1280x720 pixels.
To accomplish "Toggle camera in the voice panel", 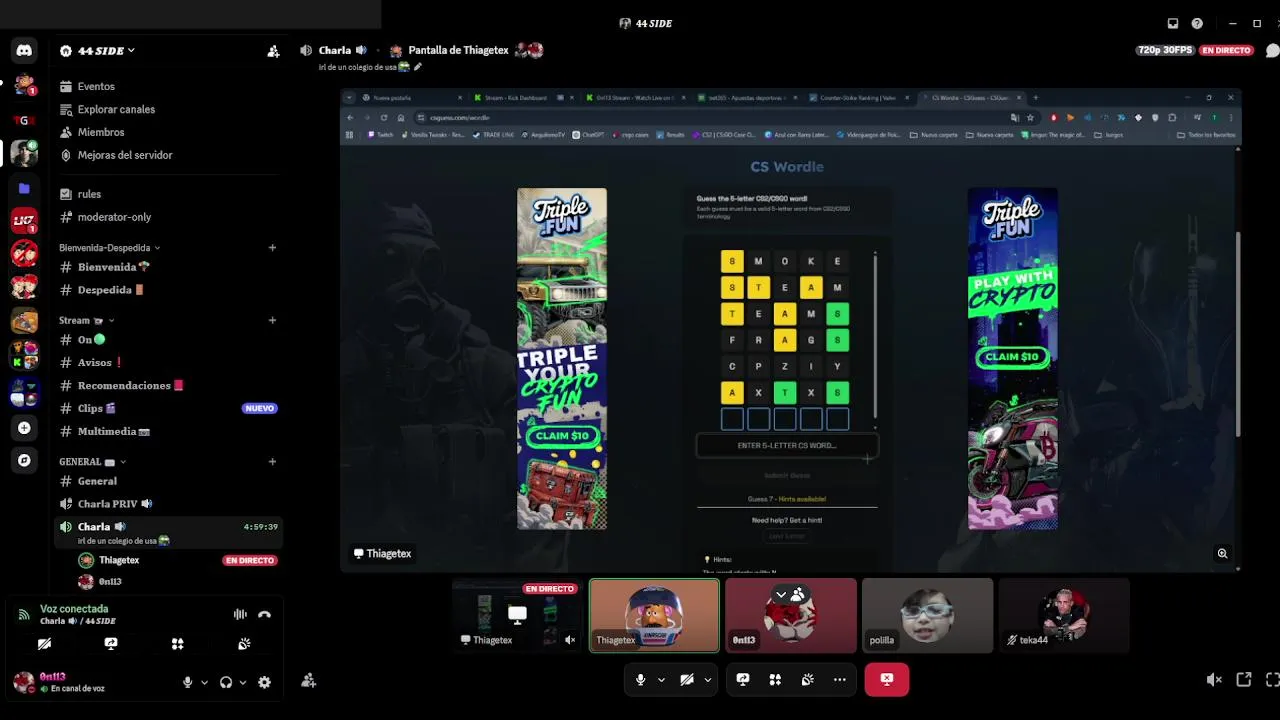I will (x=44, y=644).
